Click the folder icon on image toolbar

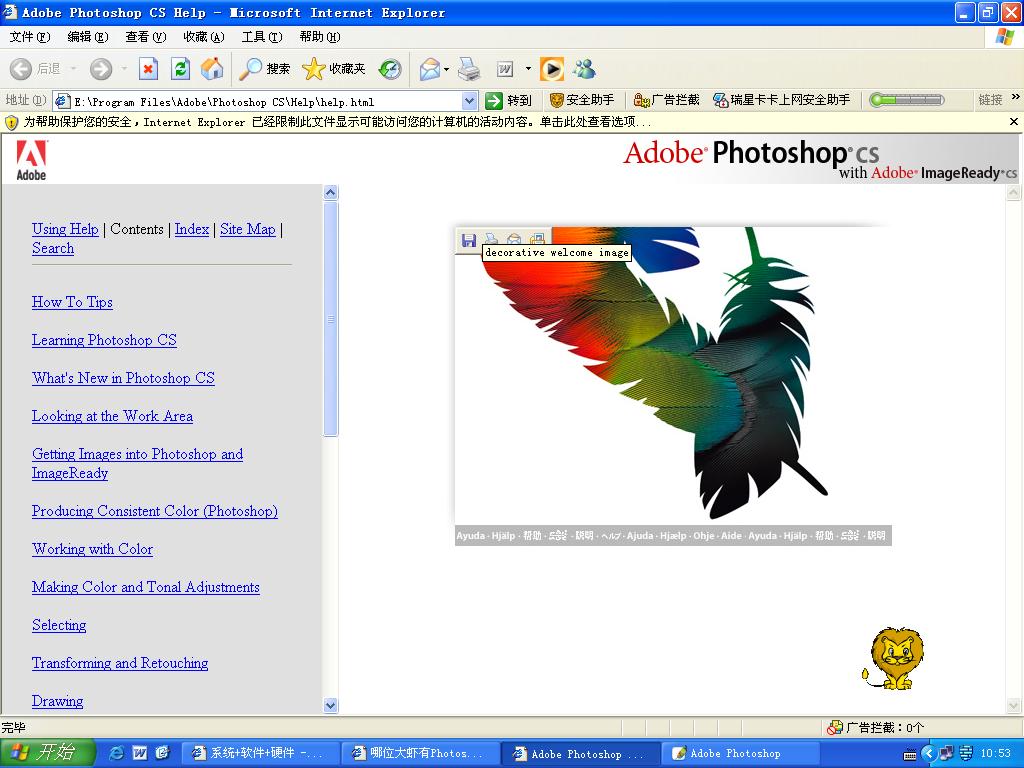pyautogui.click(x=537, y=239)
